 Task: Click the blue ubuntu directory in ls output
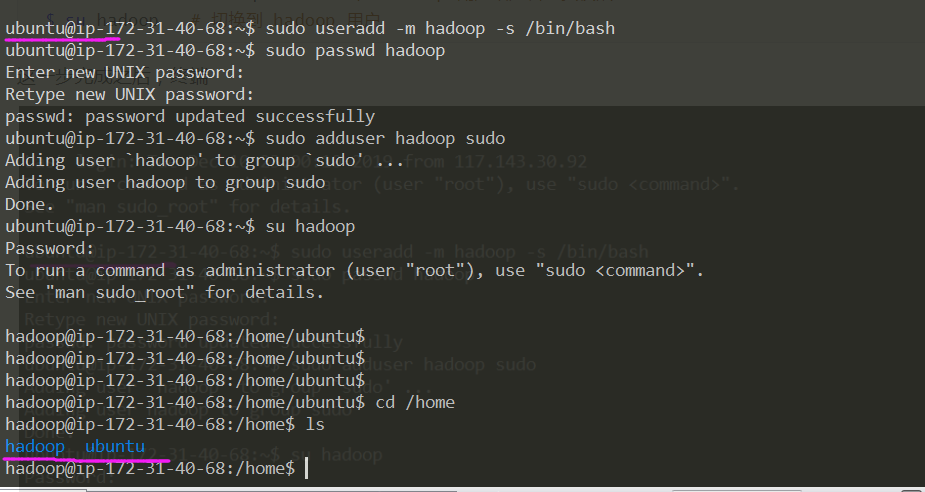[x=115, y=446]
